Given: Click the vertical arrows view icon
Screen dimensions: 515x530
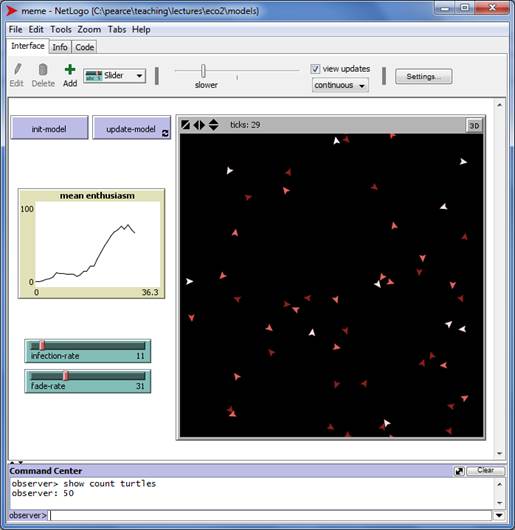Looking at the screenshot, I should pos(213,125).
